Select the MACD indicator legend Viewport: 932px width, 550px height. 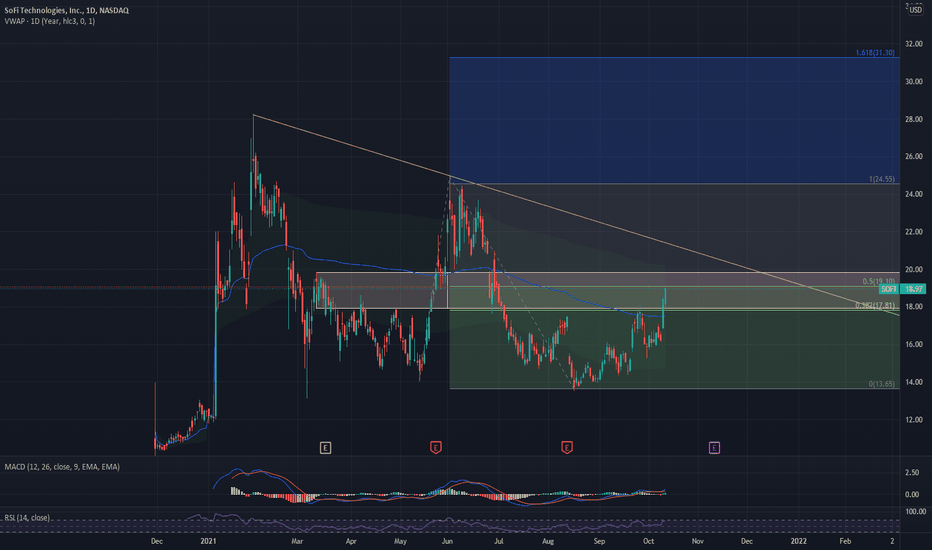(62, 467)
